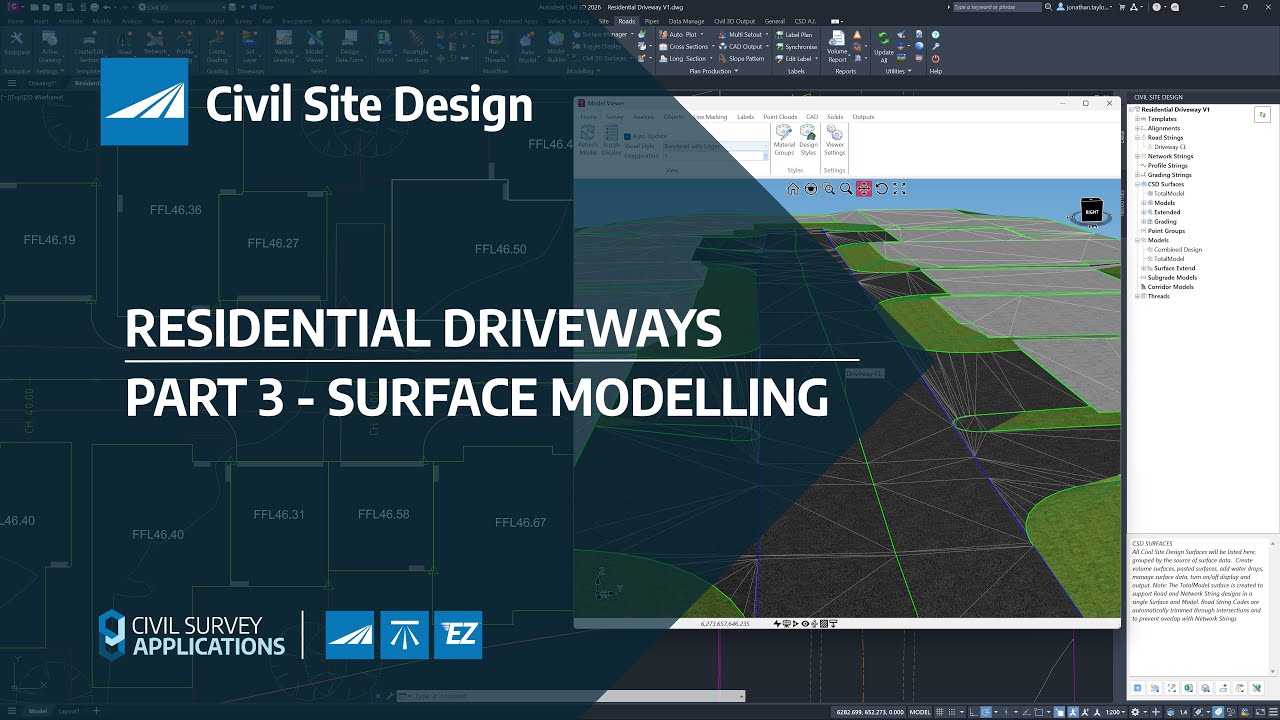The width and height of the screenshot is (1280, 720).
Task: Expand the Surface Extend tree node
Action: click(1144, 268)
